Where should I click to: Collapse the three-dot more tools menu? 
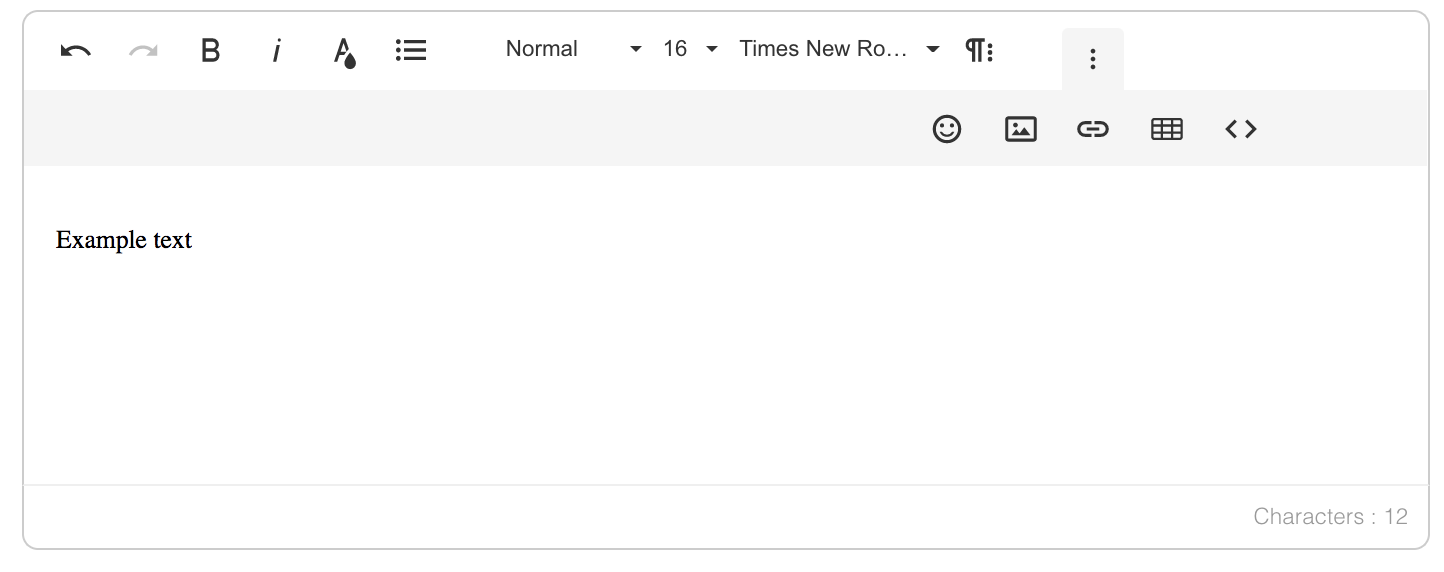[1092, 59]
